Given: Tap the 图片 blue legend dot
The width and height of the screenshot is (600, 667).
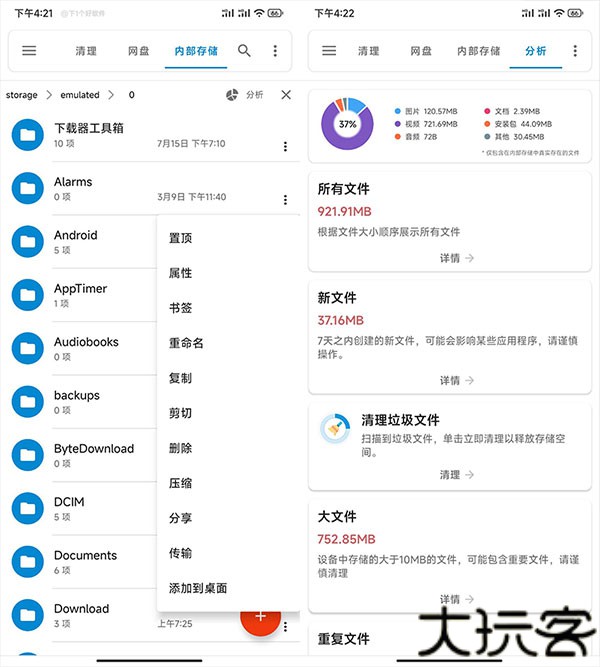Looking at the screenshot, I should pos(397,111).
